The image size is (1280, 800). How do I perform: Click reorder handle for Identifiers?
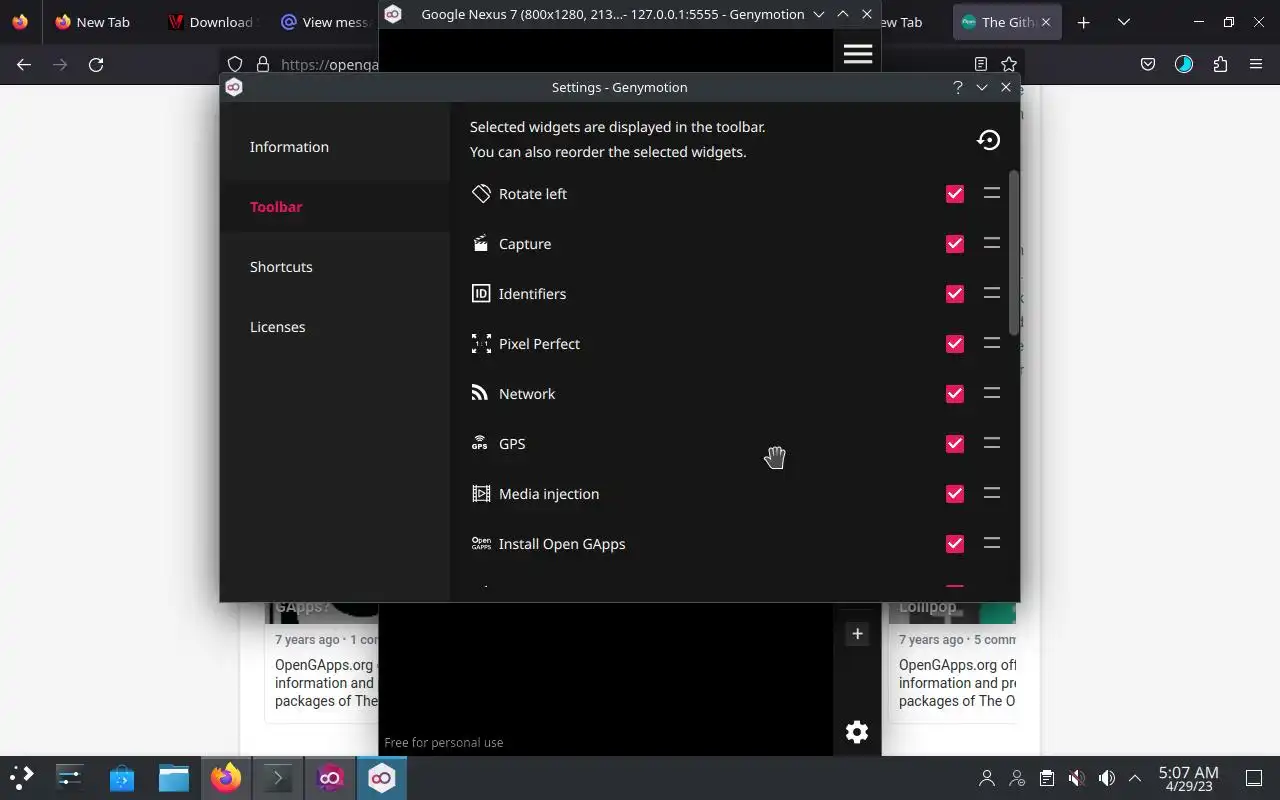(992, 293)
